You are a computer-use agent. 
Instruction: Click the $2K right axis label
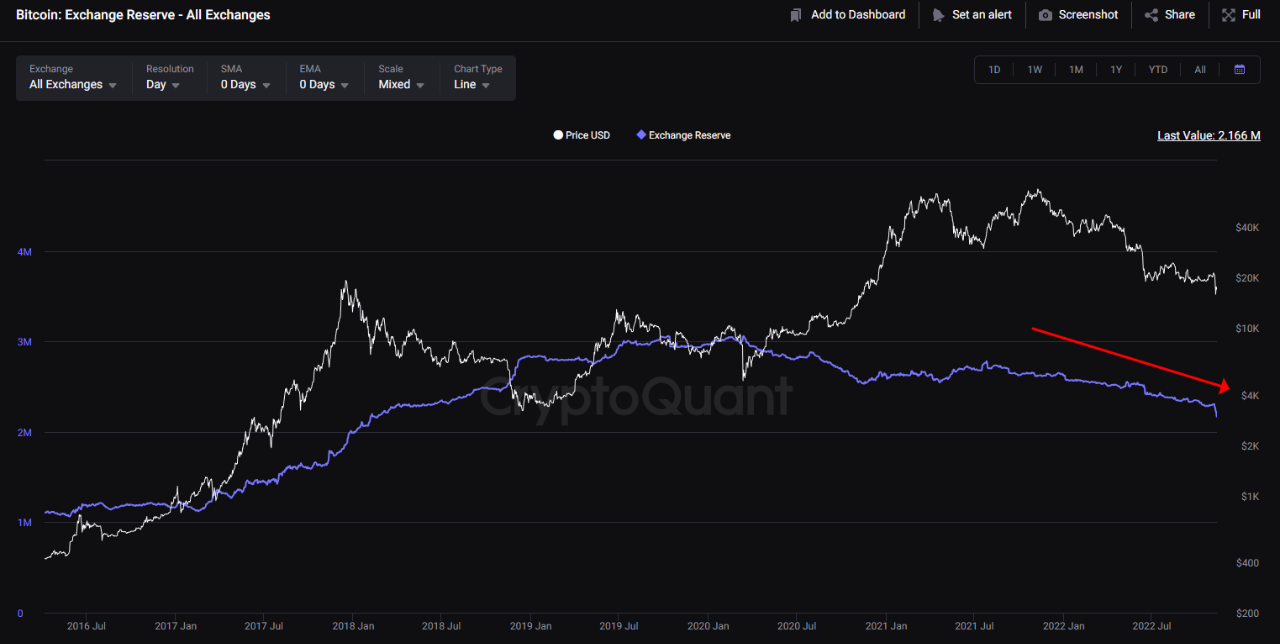tap(1250, 446)
